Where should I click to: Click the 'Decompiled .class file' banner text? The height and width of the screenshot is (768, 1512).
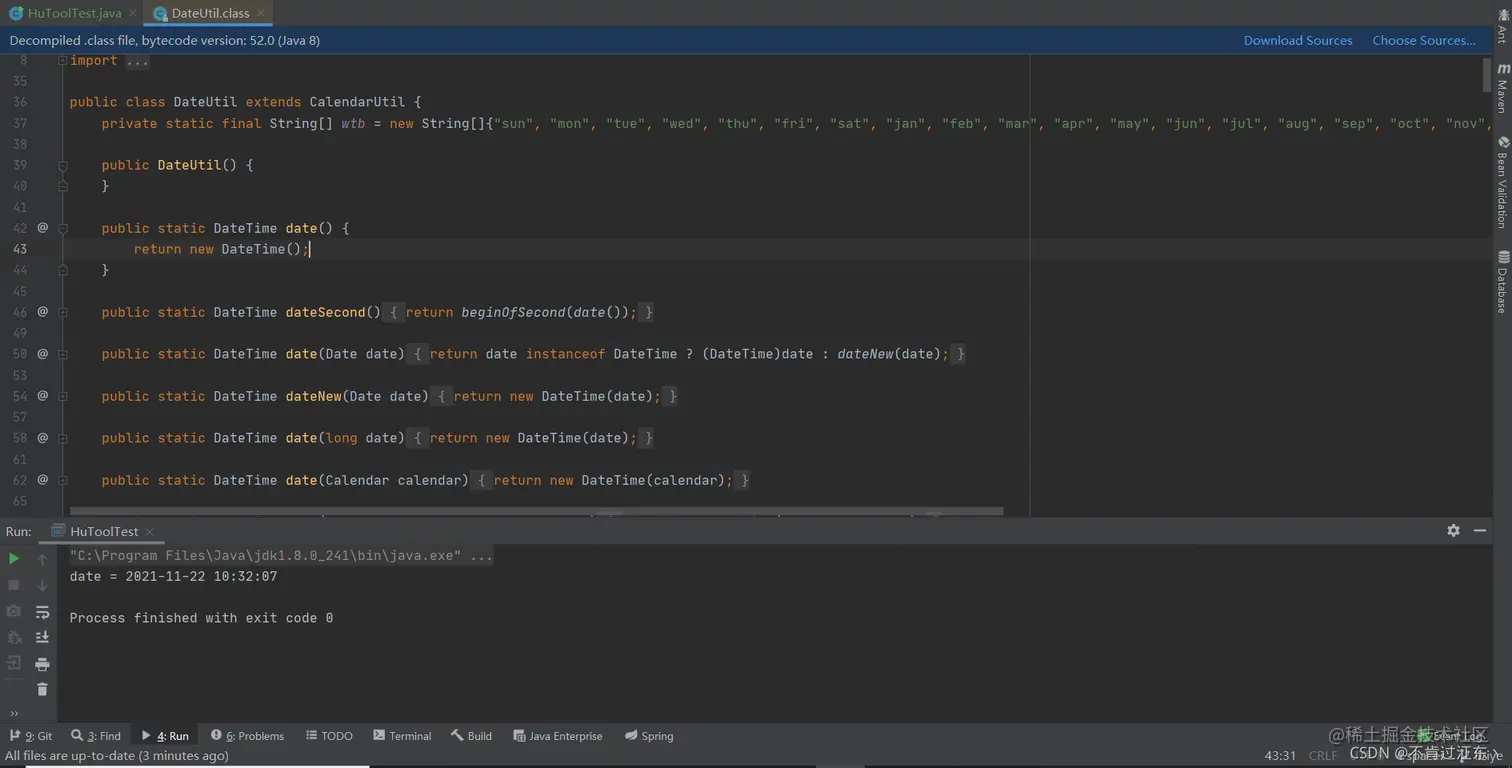coord(165,40)
